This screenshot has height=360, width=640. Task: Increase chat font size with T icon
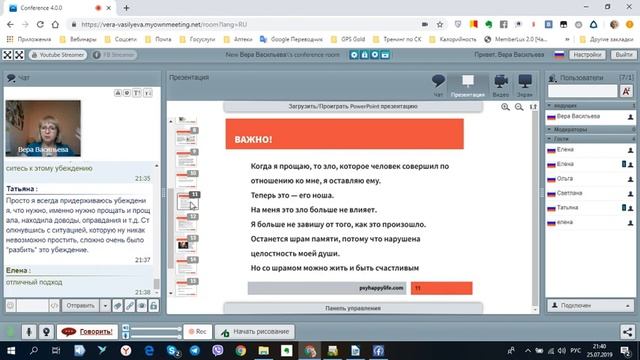(x=137, y=93)
